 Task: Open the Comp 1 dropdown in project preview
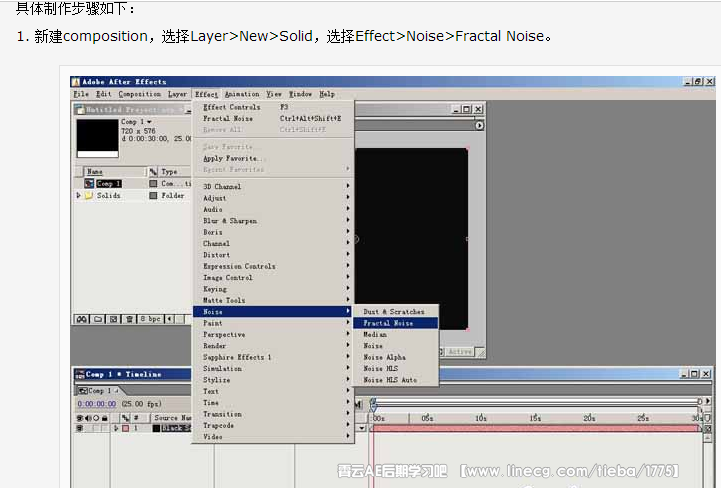[x=149, y=122]
